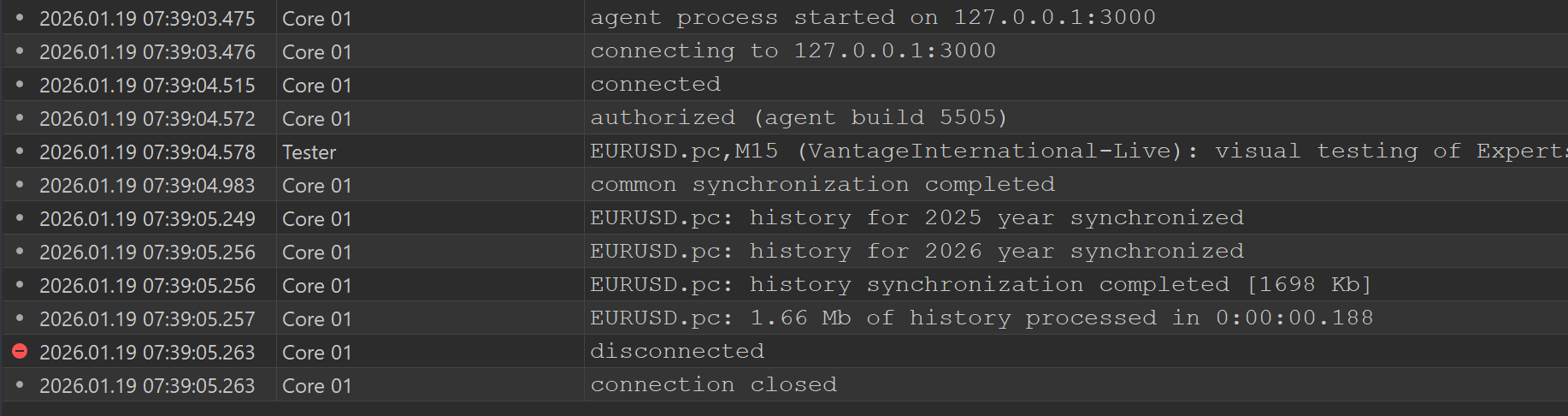Image resolution: width=1568 pixels, height=416 pixels.
Task: Click the timestamp 2026.01.19 07:39:04.515
Action: pyautogui.click(x=147, y=86)
